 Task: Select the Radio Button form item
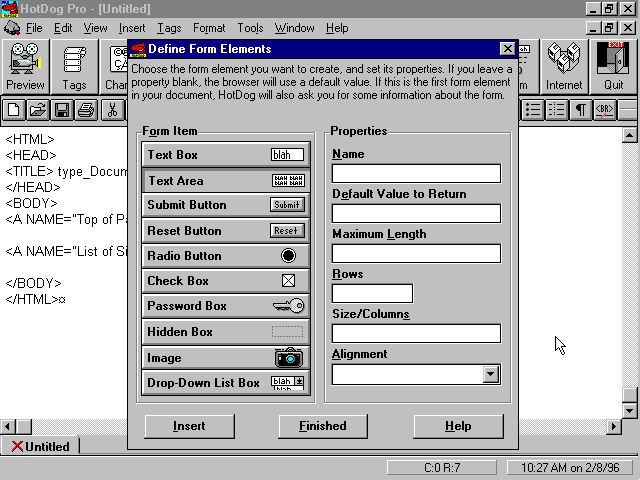[x=225, y=256]
